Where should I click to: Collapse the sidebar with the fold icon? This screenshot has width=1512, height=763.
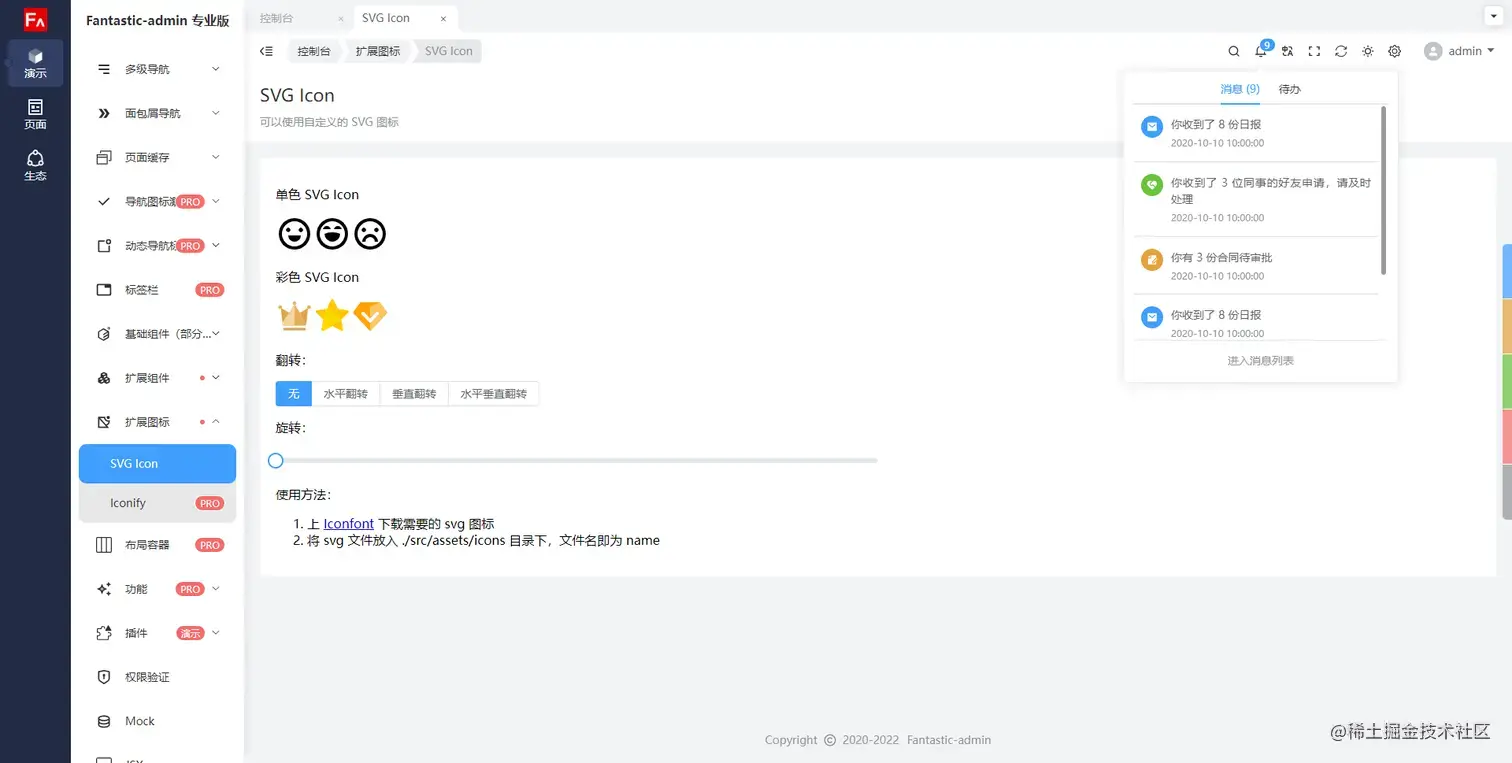tap(266, 51)
